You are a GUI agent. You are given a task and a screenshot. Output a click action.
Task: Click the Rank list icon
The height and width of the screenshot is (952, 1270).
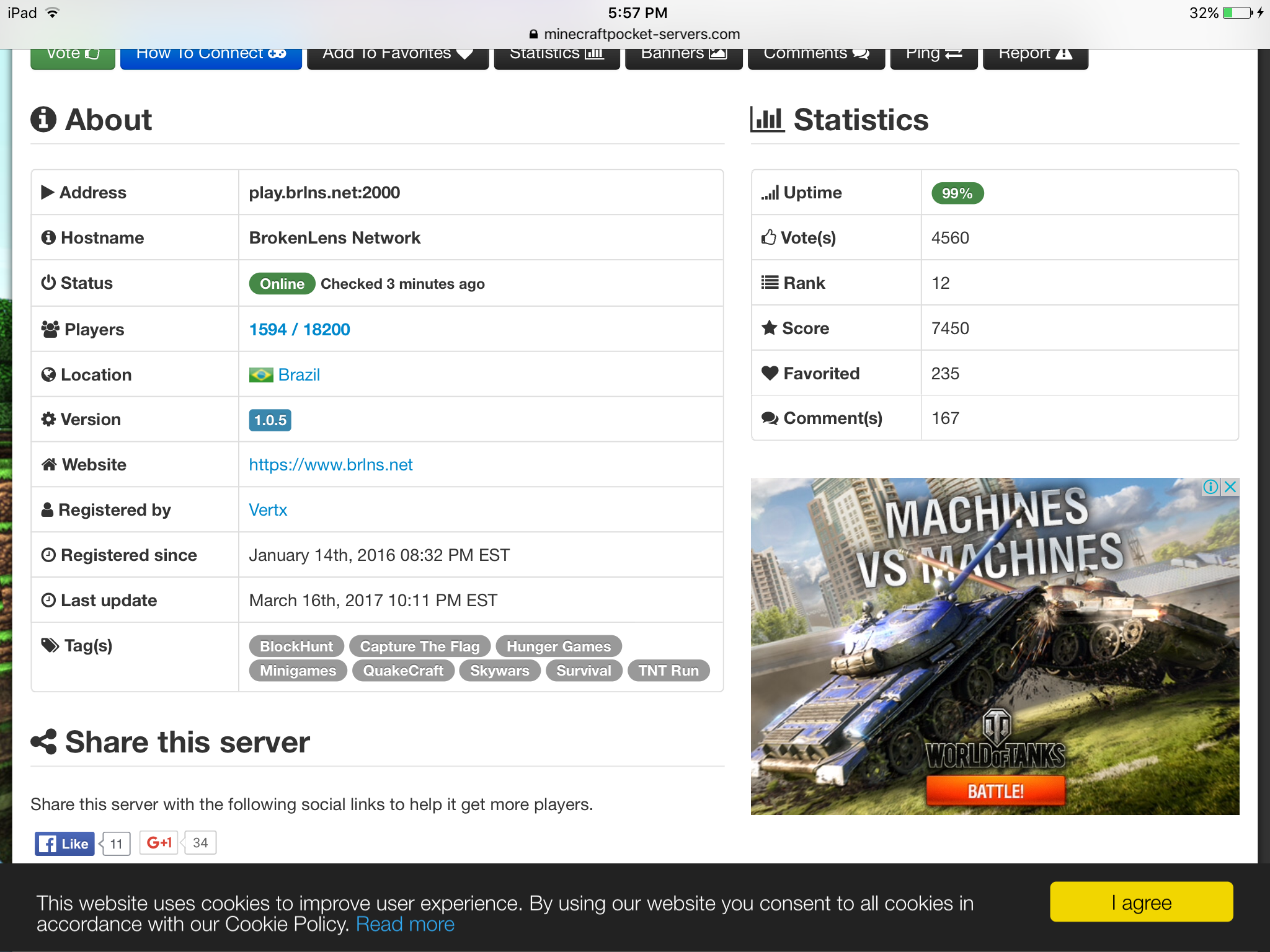[x=770, y=283]
